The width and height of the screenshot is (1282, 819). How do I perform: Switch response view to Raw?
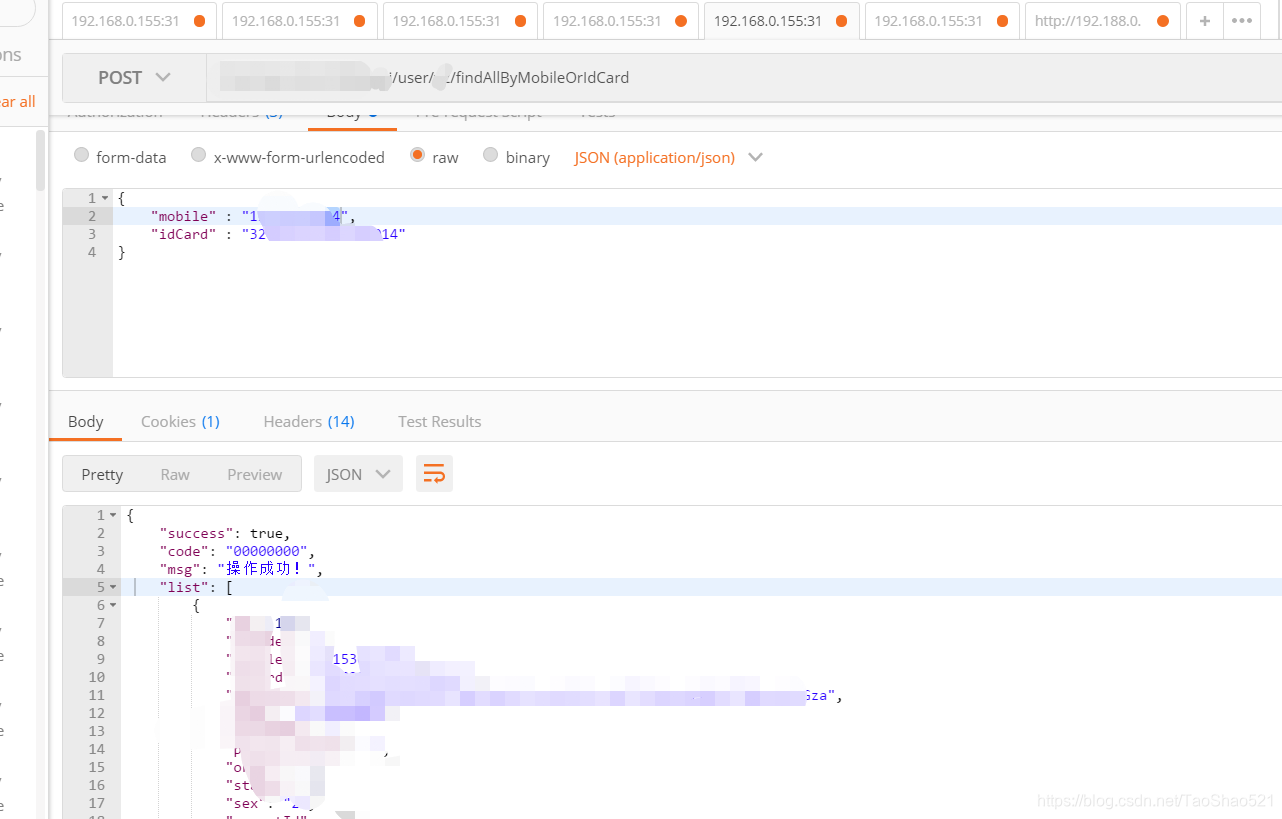[x=175, y=474]
